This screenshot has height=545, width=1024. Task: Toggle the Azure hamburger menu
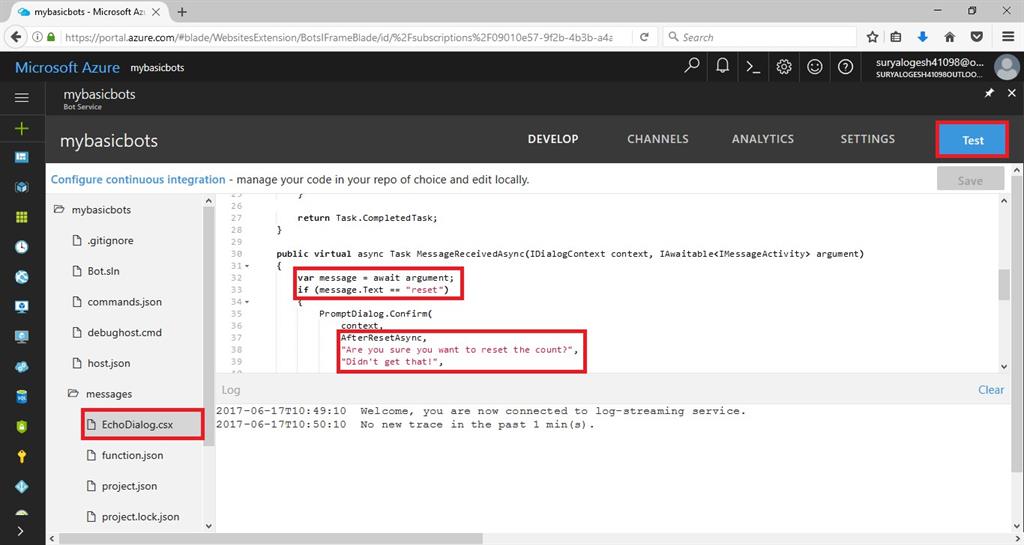(22, 98)
